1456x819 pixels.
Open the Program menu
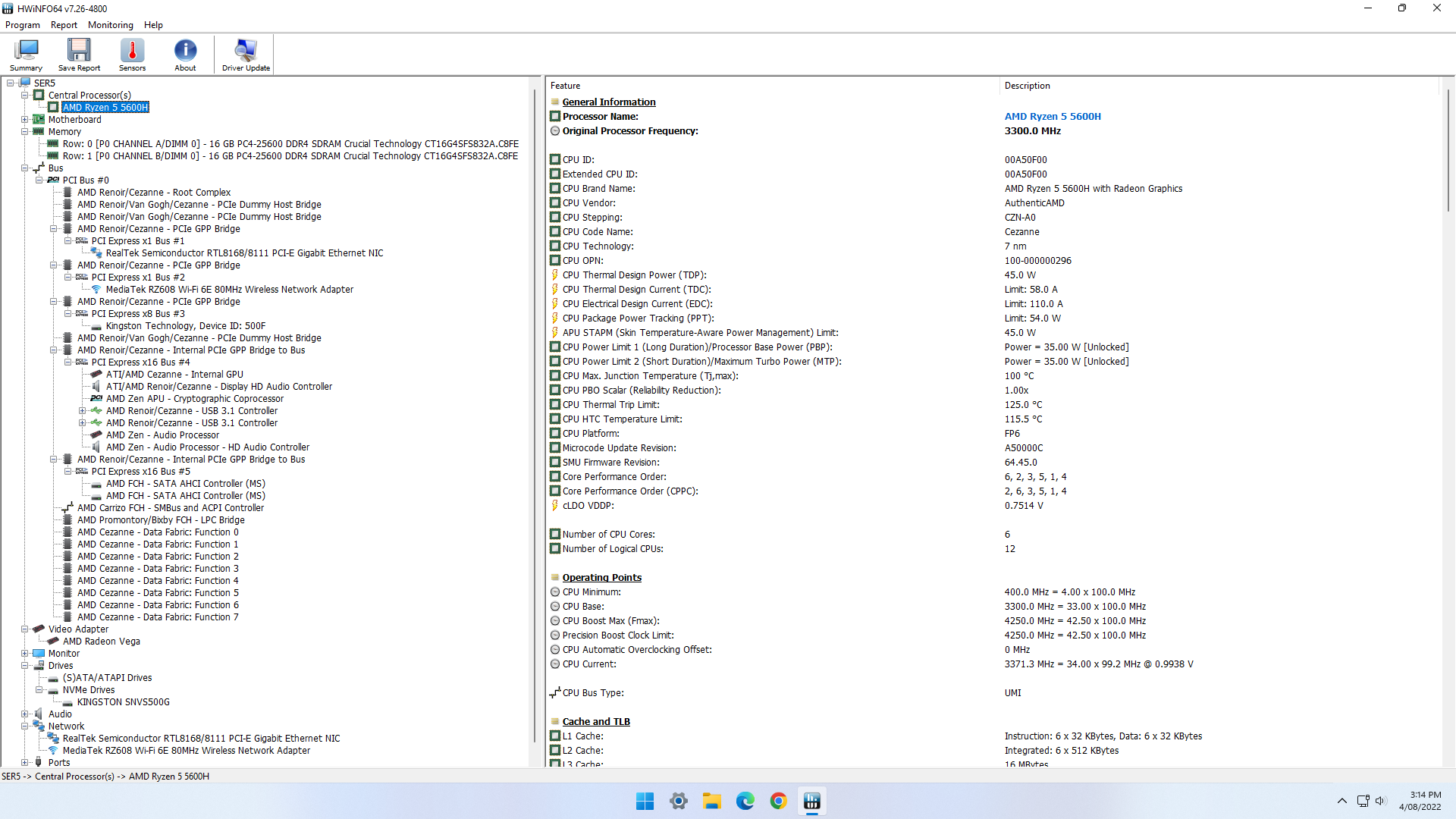23,25
